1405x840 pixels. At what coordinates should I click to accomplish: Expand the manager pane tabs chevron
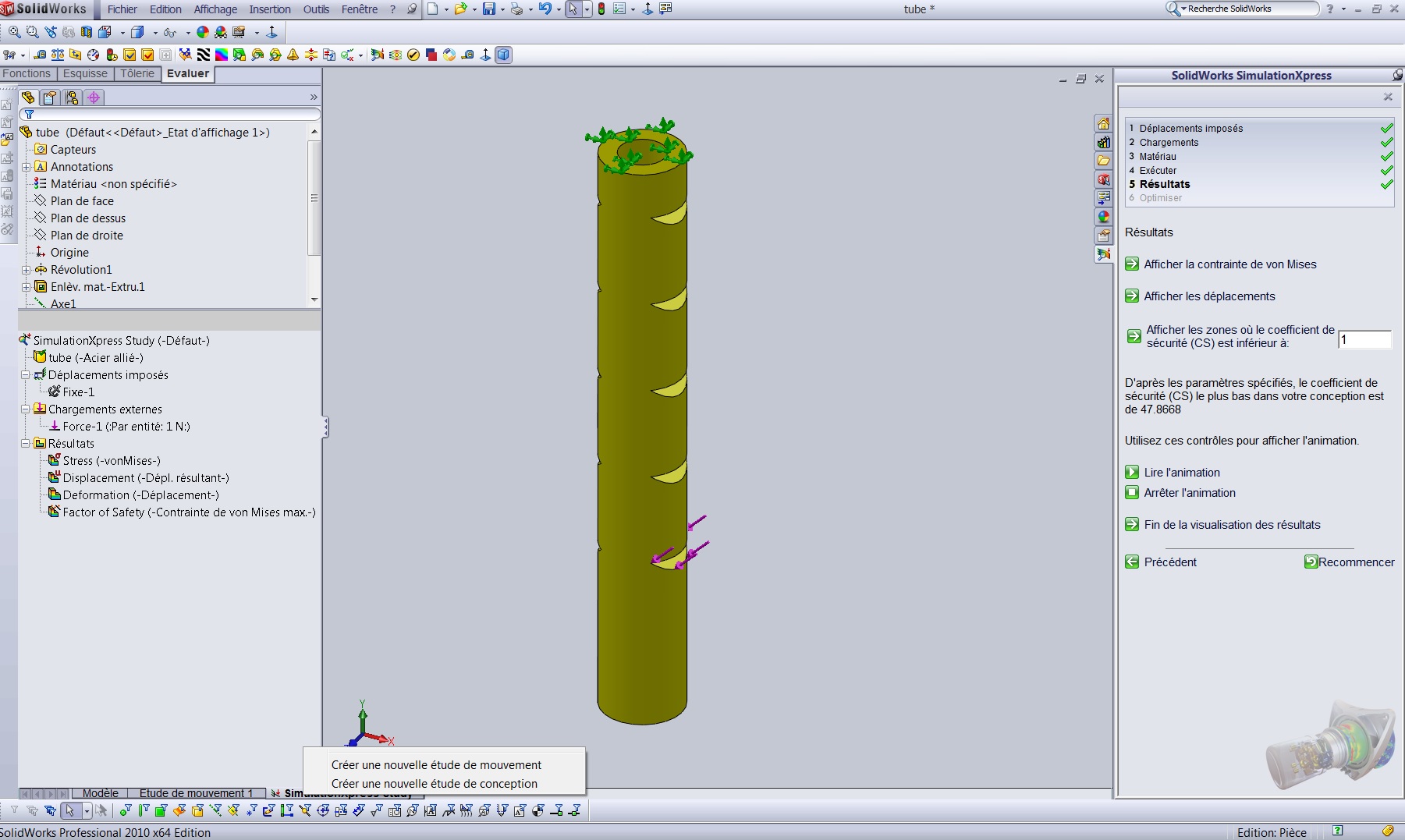click(314, 97)
